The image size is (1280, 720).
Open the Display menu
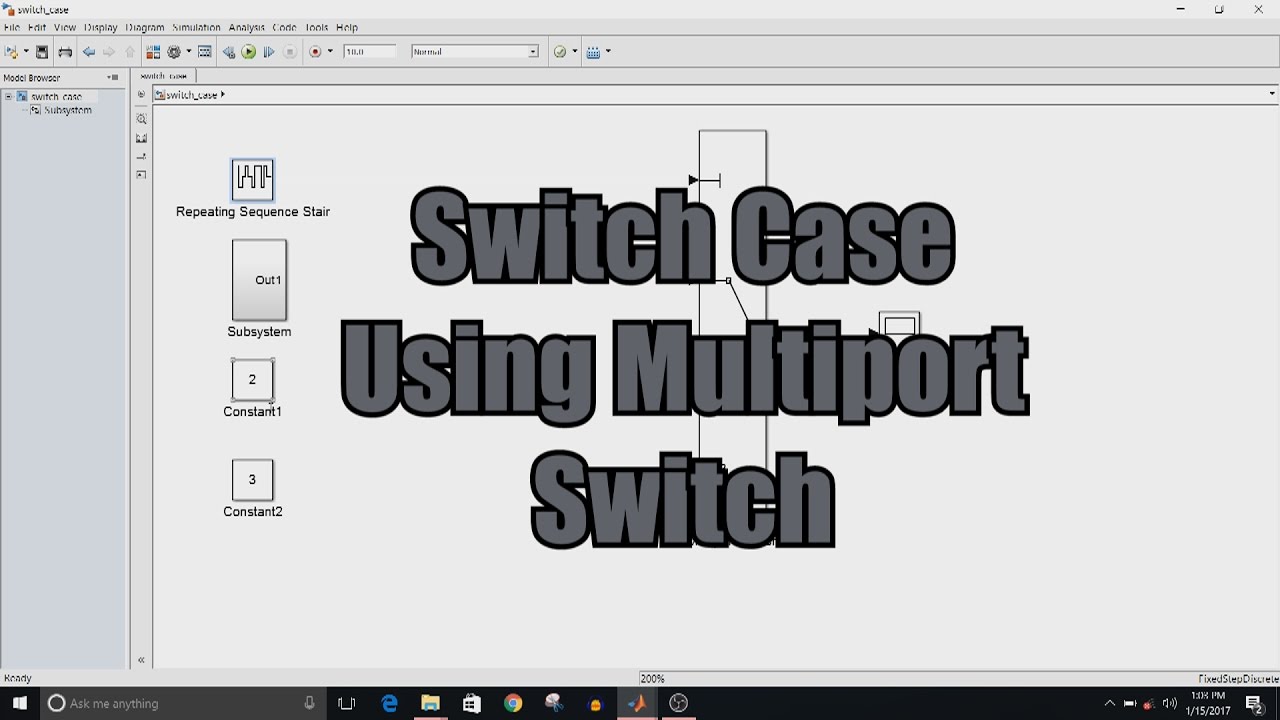tap(101, 27)
